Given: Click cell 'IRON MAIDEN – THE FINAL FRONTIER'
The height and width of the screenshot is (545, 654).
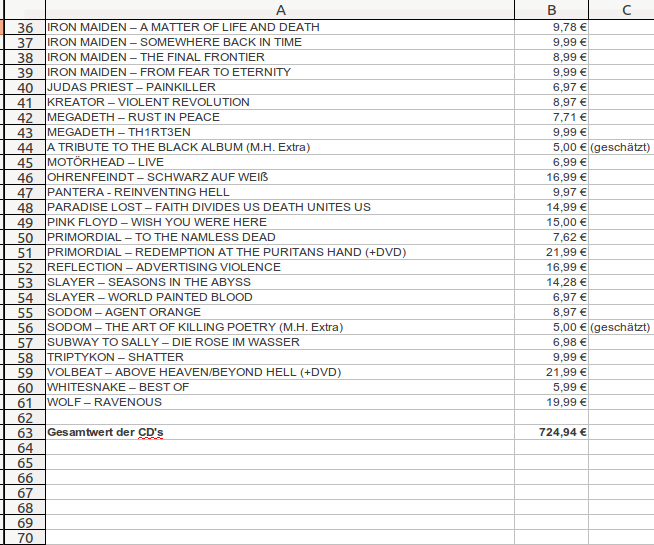Looking at the screenshot, I should click(280, 58).
